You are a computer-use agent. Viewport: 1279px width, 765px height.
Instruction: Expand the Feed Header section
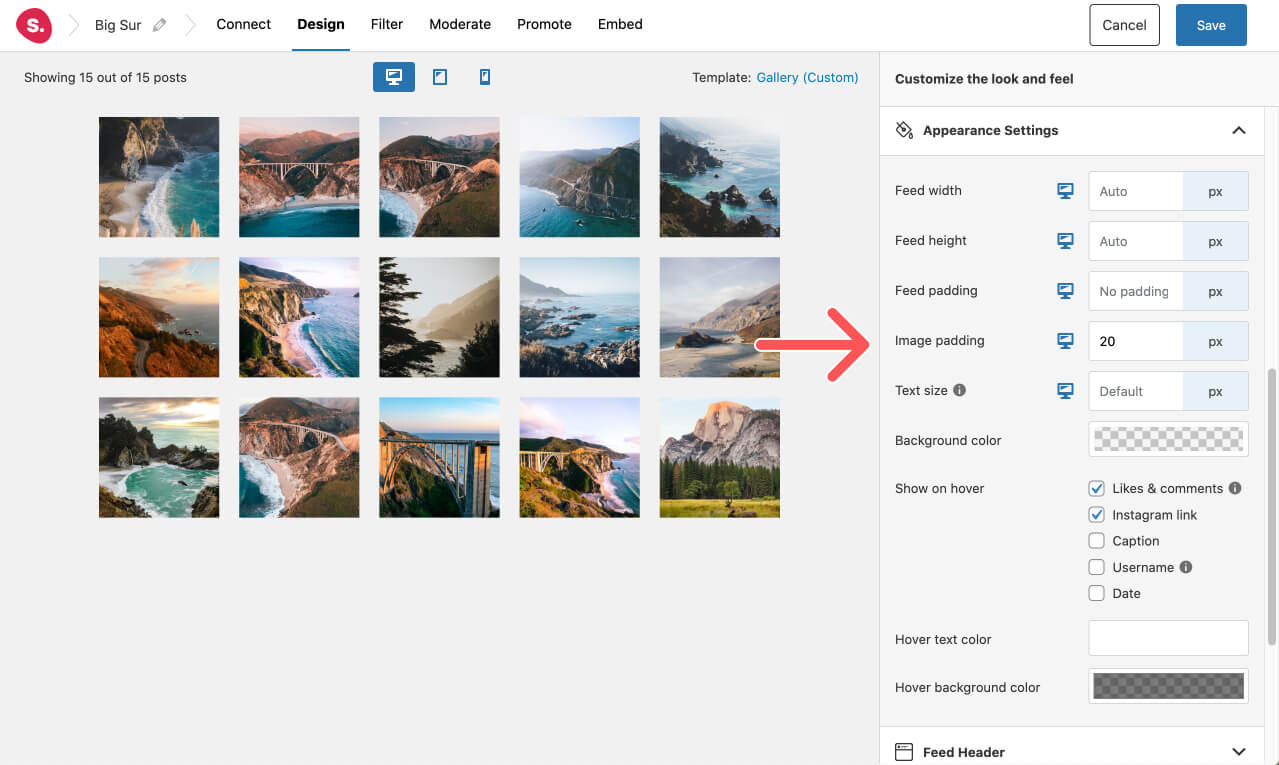[x=1239, y=752]
